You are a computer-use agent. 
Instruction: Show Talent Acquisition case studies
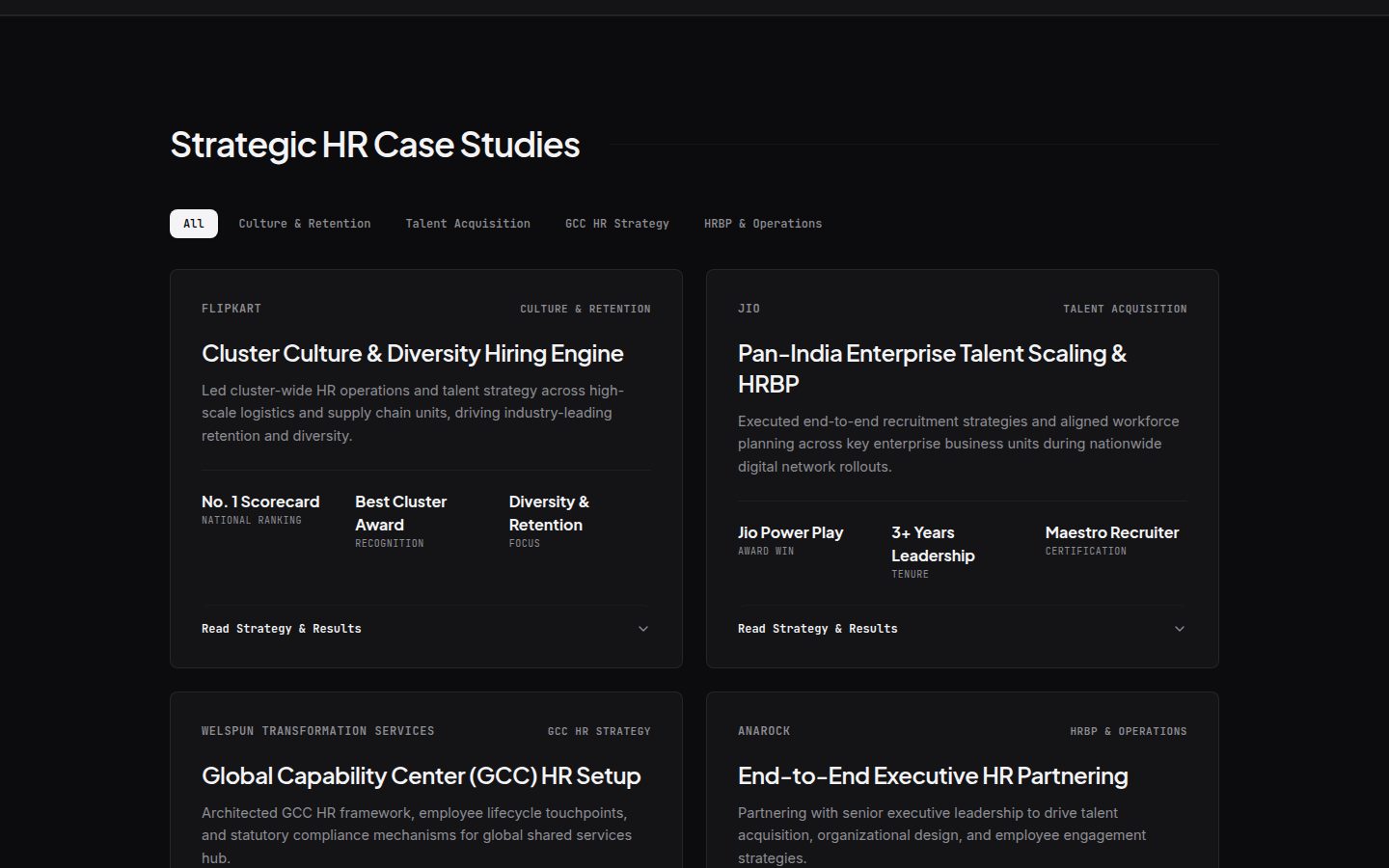pyautogui.click(x=468, y=224)
